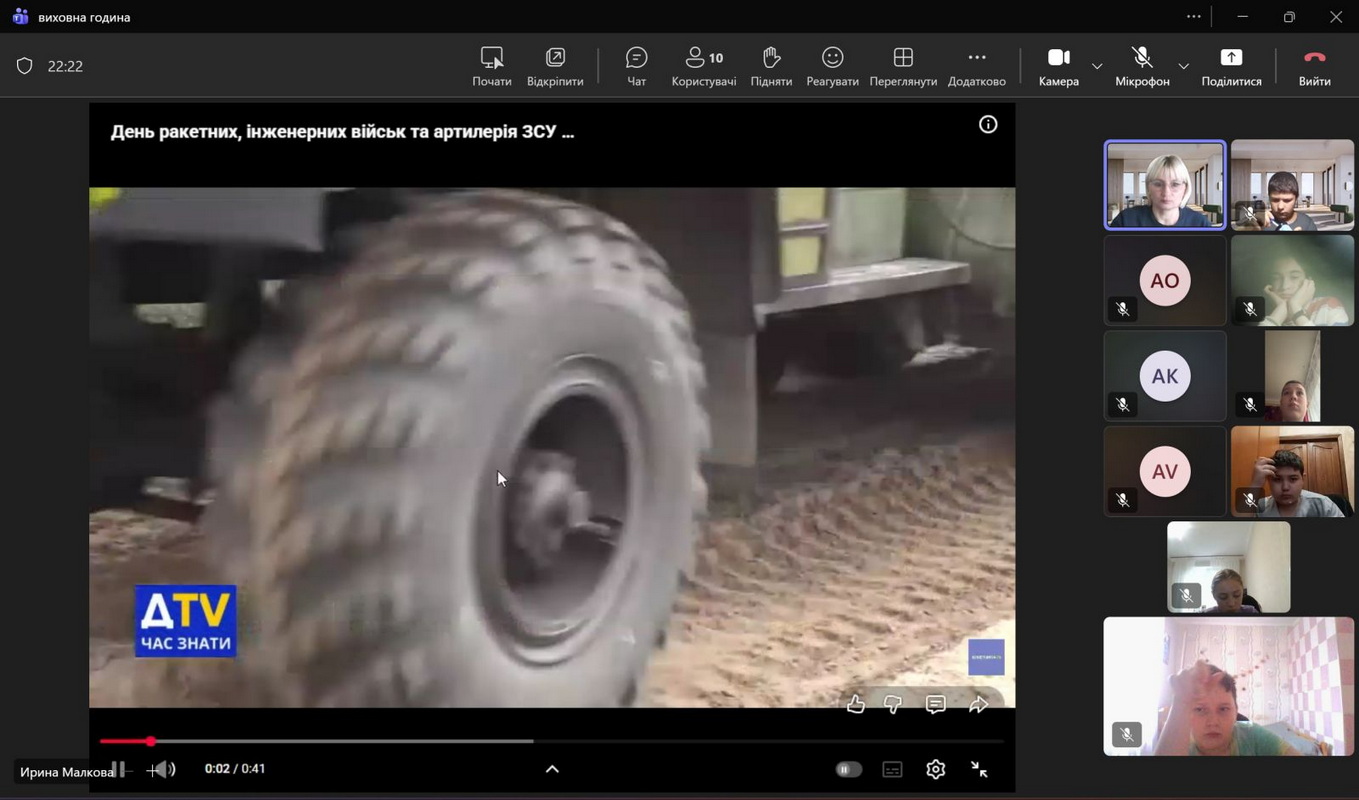
Task: Like the video with thumbs up
Action: [x=855, y=705]
